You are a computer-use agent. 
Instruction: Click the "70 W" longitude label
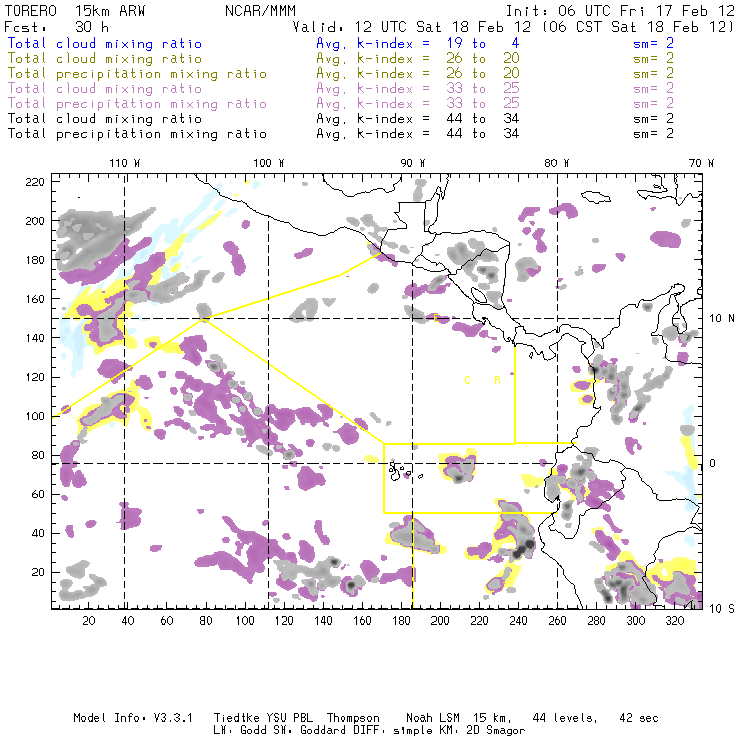click(x=701, y=163)
